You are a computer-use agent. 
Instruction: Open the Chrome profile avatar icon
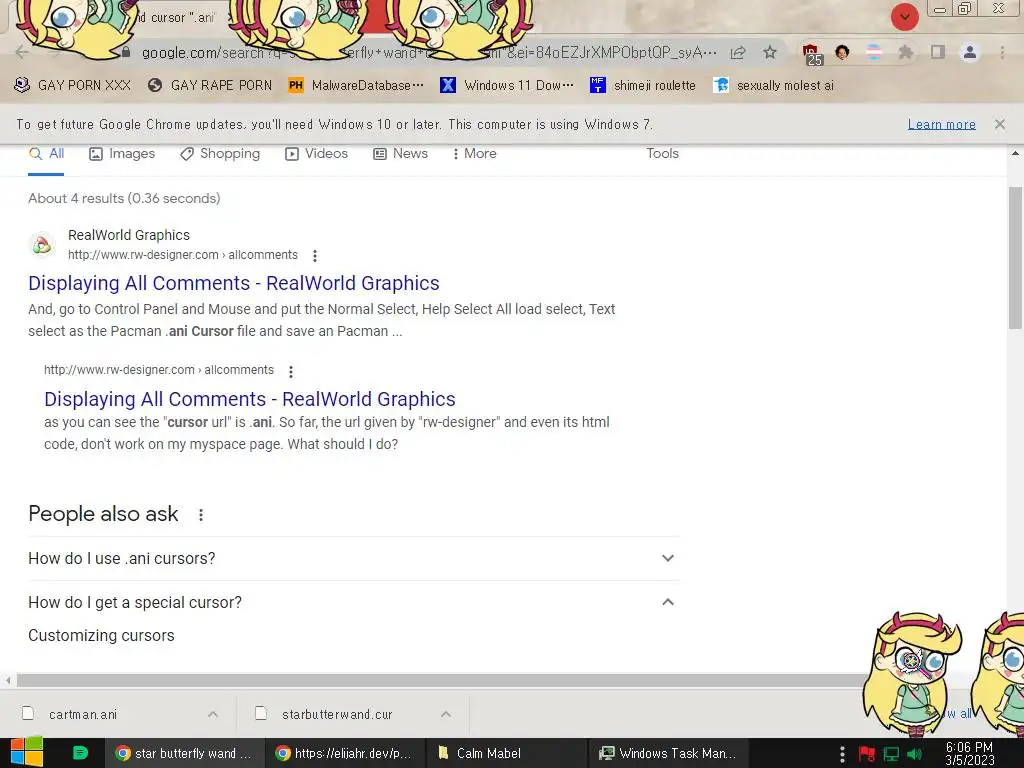tap(970, 52)
